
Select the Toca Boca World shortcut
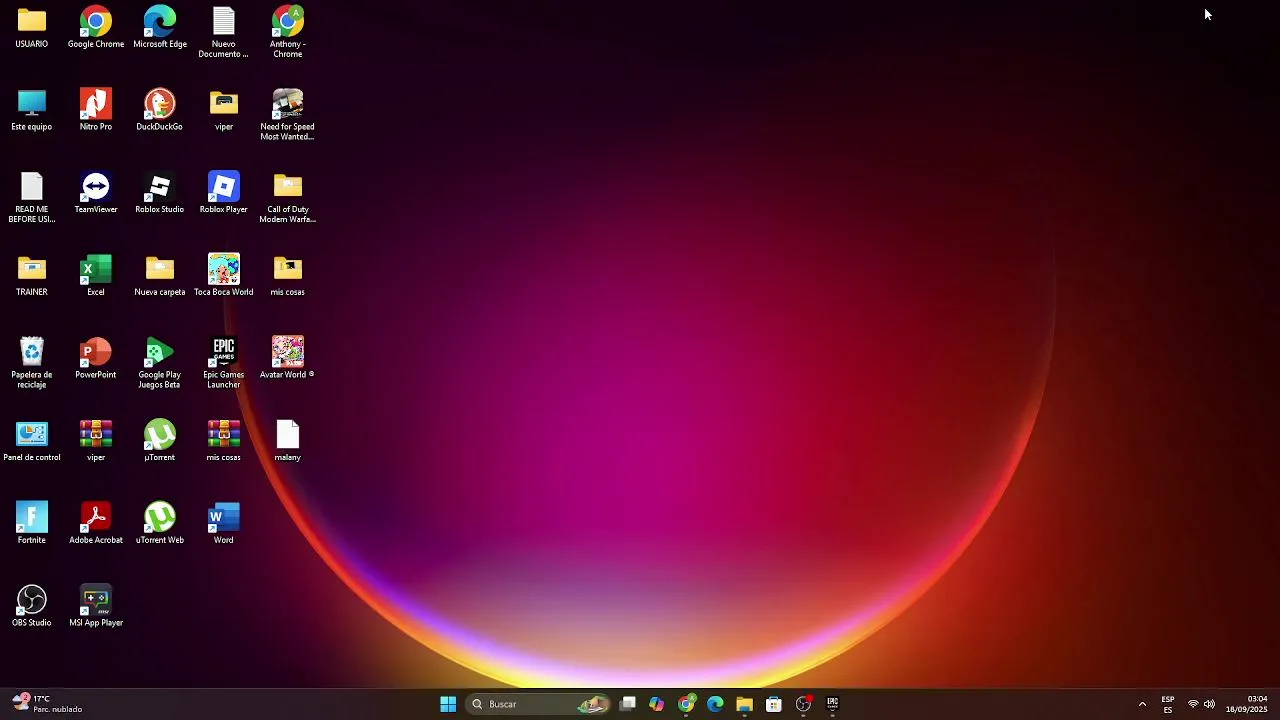[223, 277]
